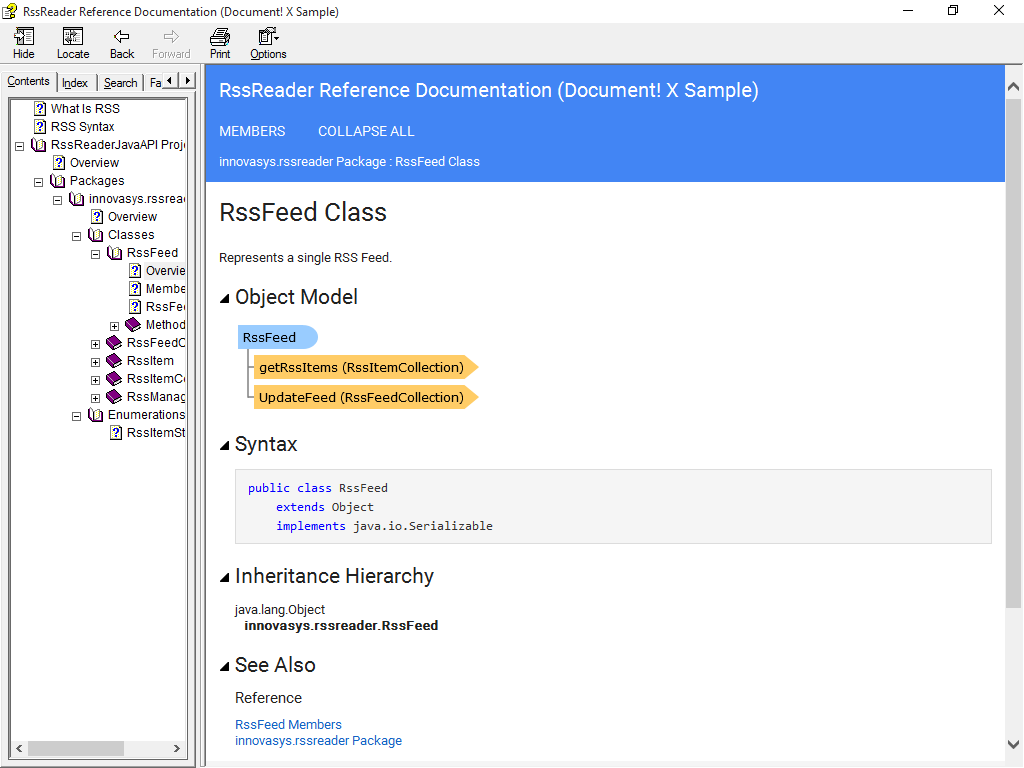Collapse the Object Model section
Screen dimensions: 1024x768
pos(225,298)
